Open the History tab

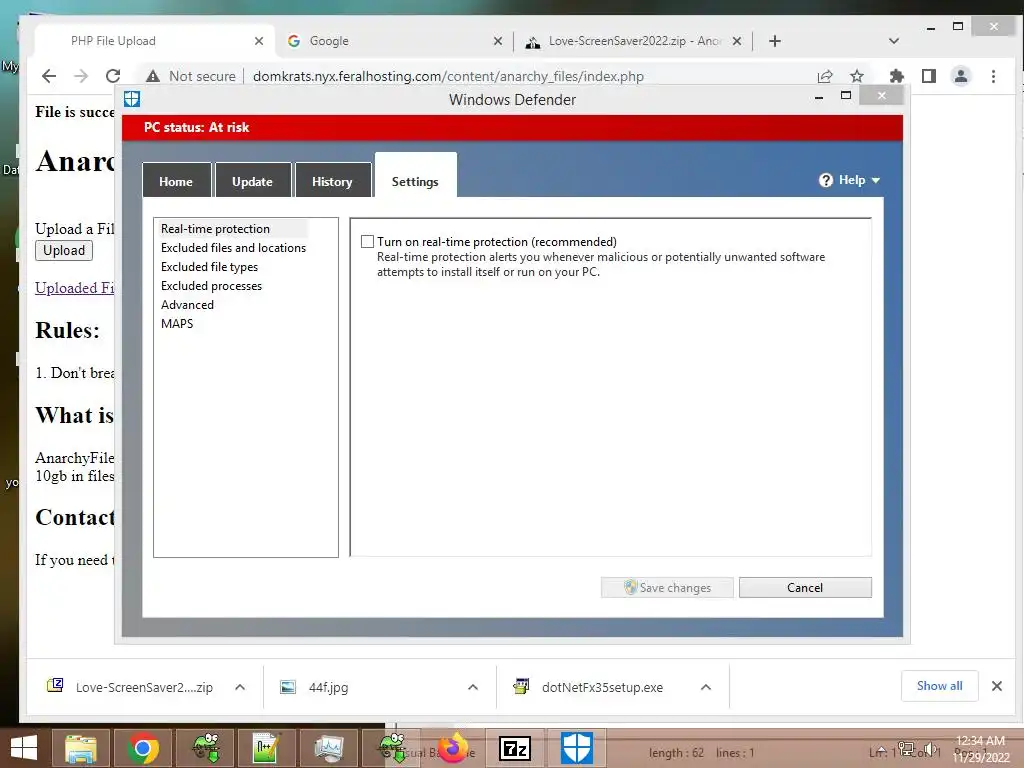pos(332,182)
